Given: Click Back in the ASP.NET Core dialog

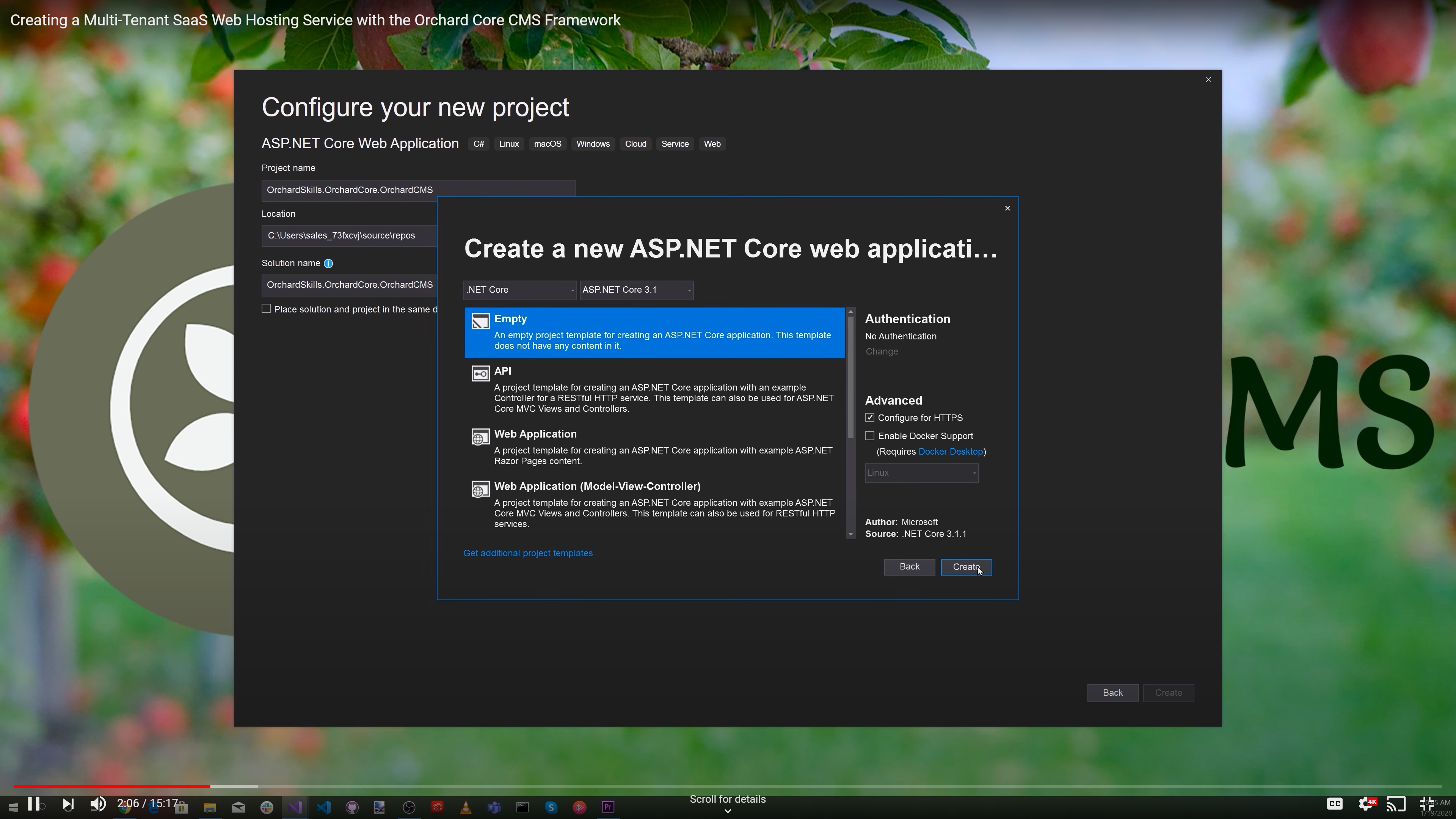Looking at the screenshot, I should point(910,567).
